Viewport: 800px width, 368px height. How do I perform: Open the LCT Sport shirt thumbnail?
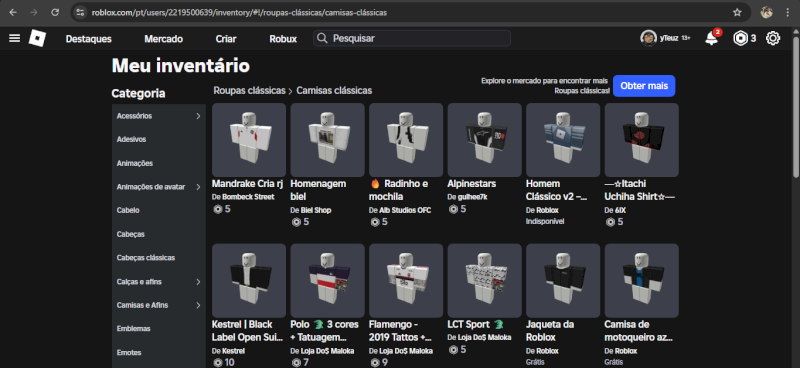click(x=485, y=281)
